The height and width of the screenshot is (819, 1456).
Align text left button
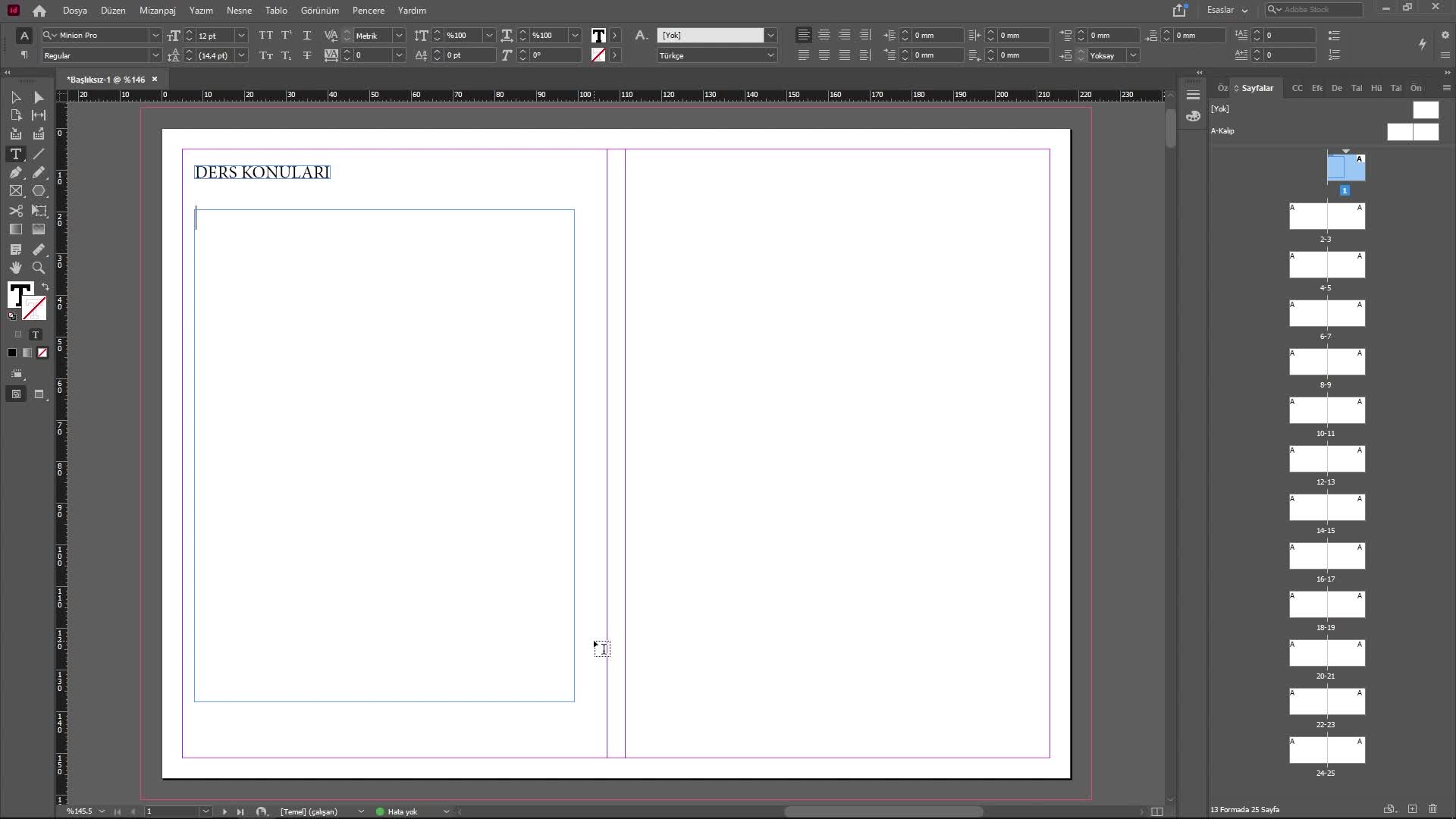click(804, 36)
